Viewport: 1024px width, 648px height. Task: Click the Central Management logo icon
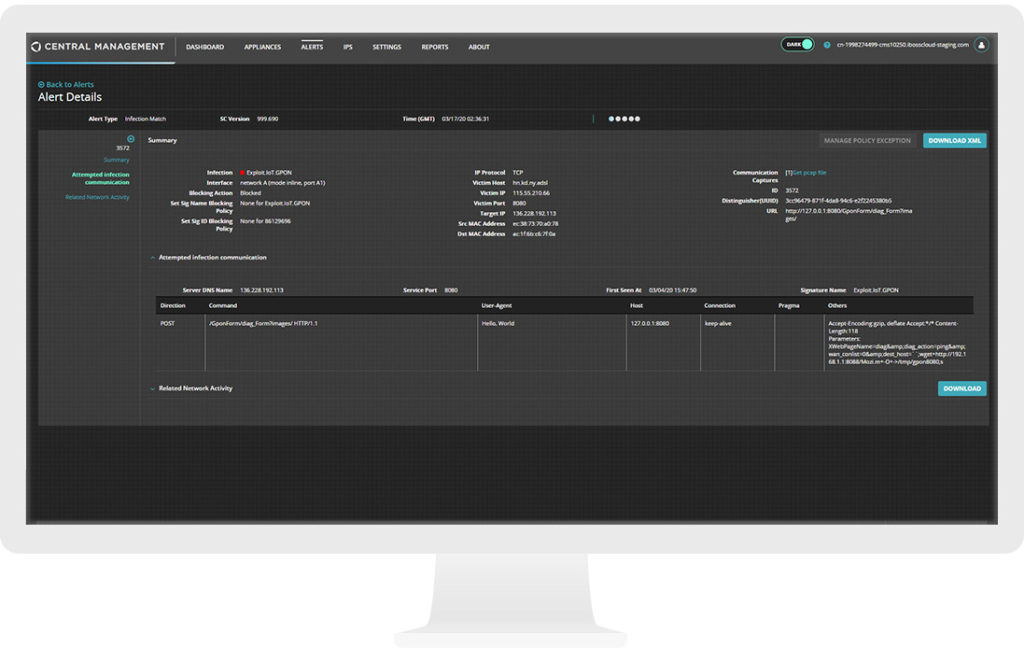pos(36,46)
